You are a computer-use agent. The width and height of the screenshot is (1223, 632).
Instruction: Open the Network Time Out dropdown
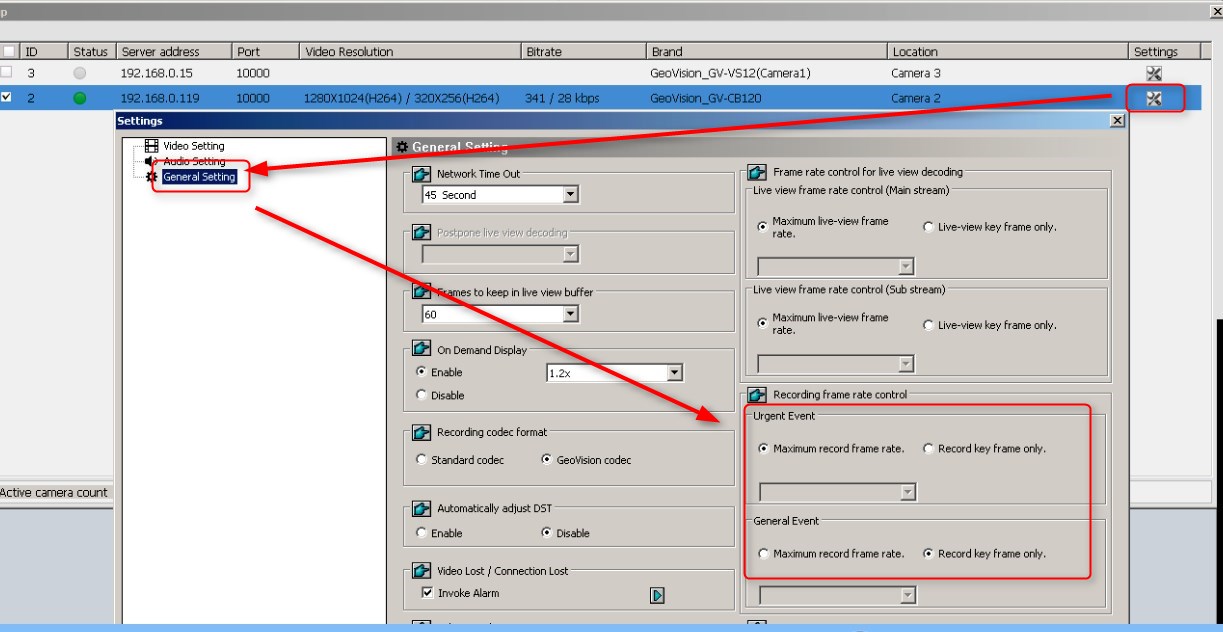pyautogui.click(x=500, y=195)
